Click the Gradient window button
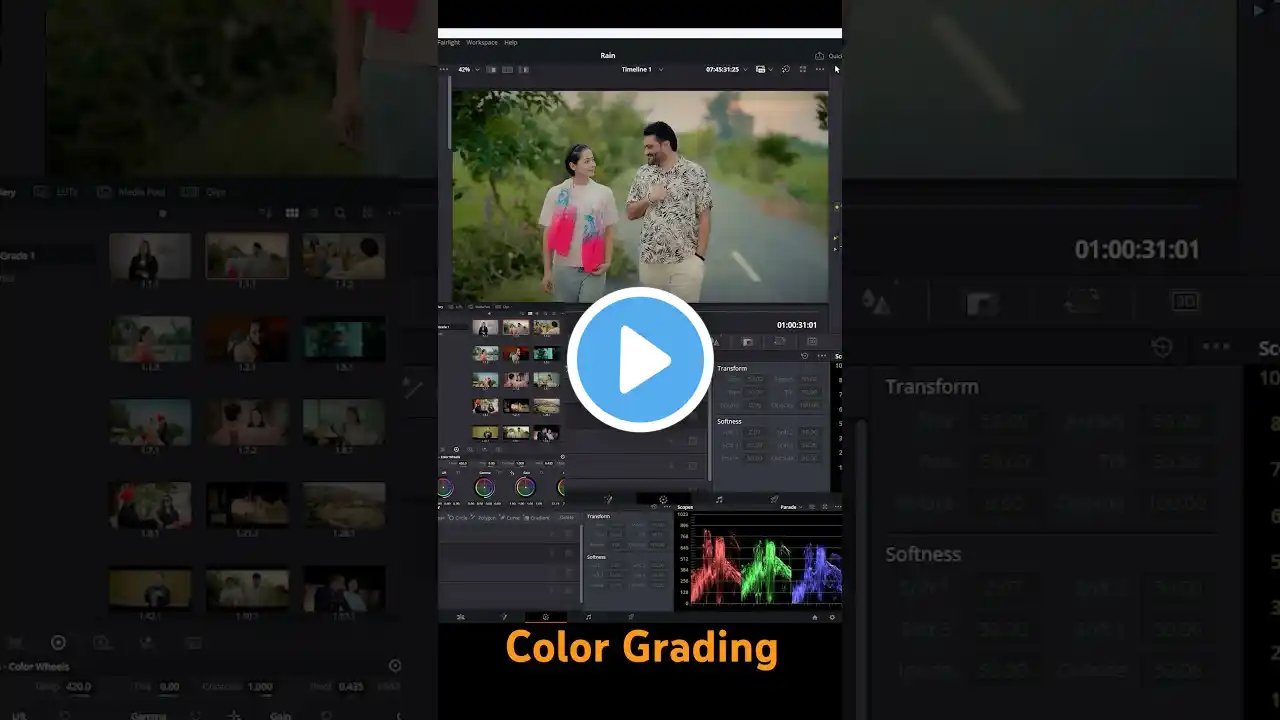Screen dimensions: 1280x720 point(538,518)
